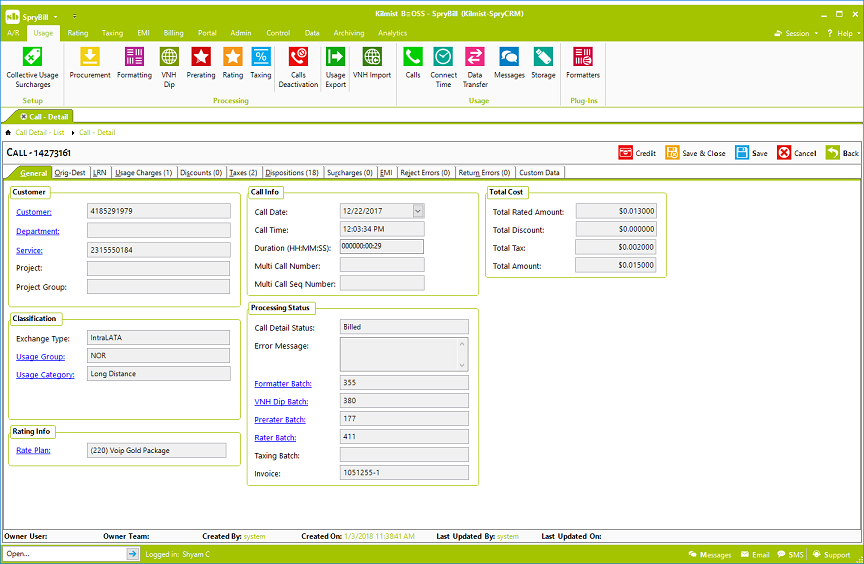864x564 pixels.
Task: Open SMS in the status bar
Action: click(790, 555)
